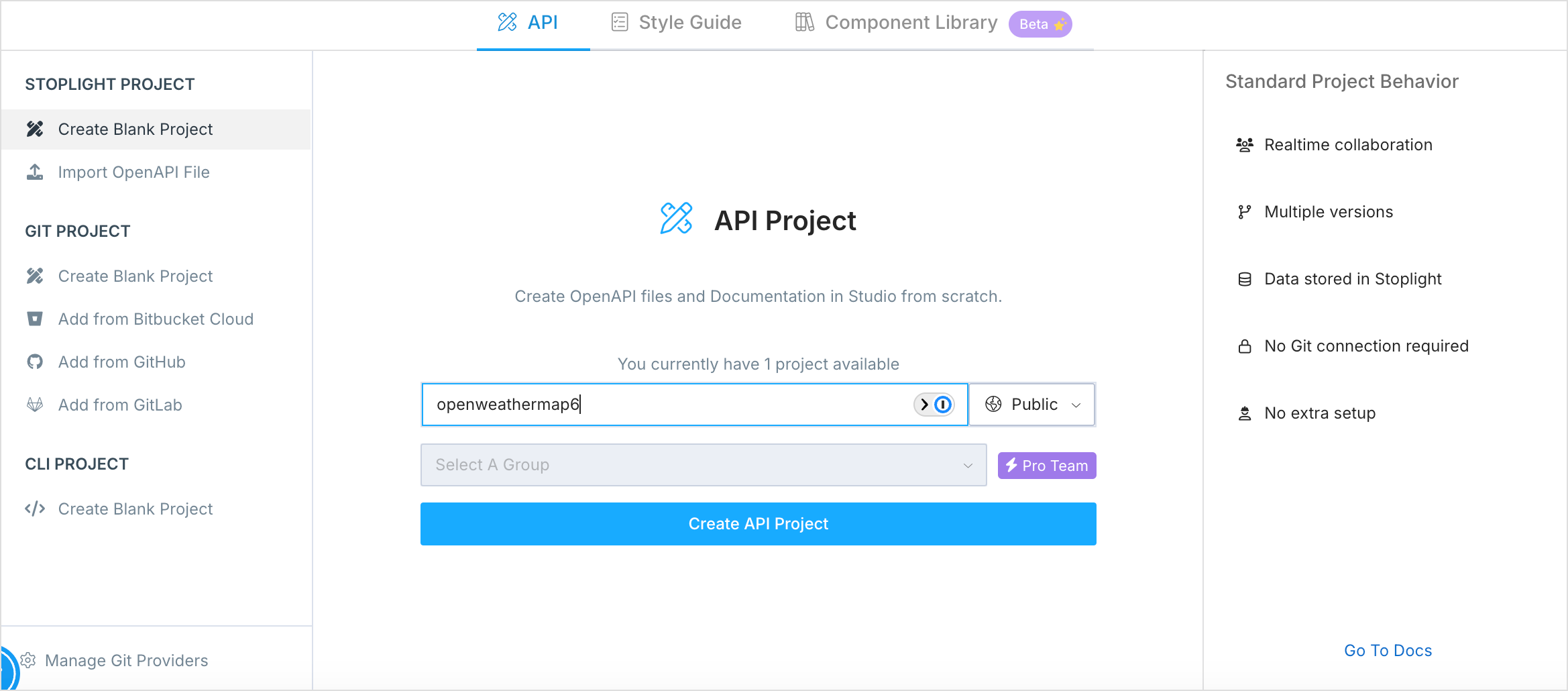This screenshot has height=691, width=1568.
Task: Click the GitLab logo icon
Action: (x=35, y=405)
